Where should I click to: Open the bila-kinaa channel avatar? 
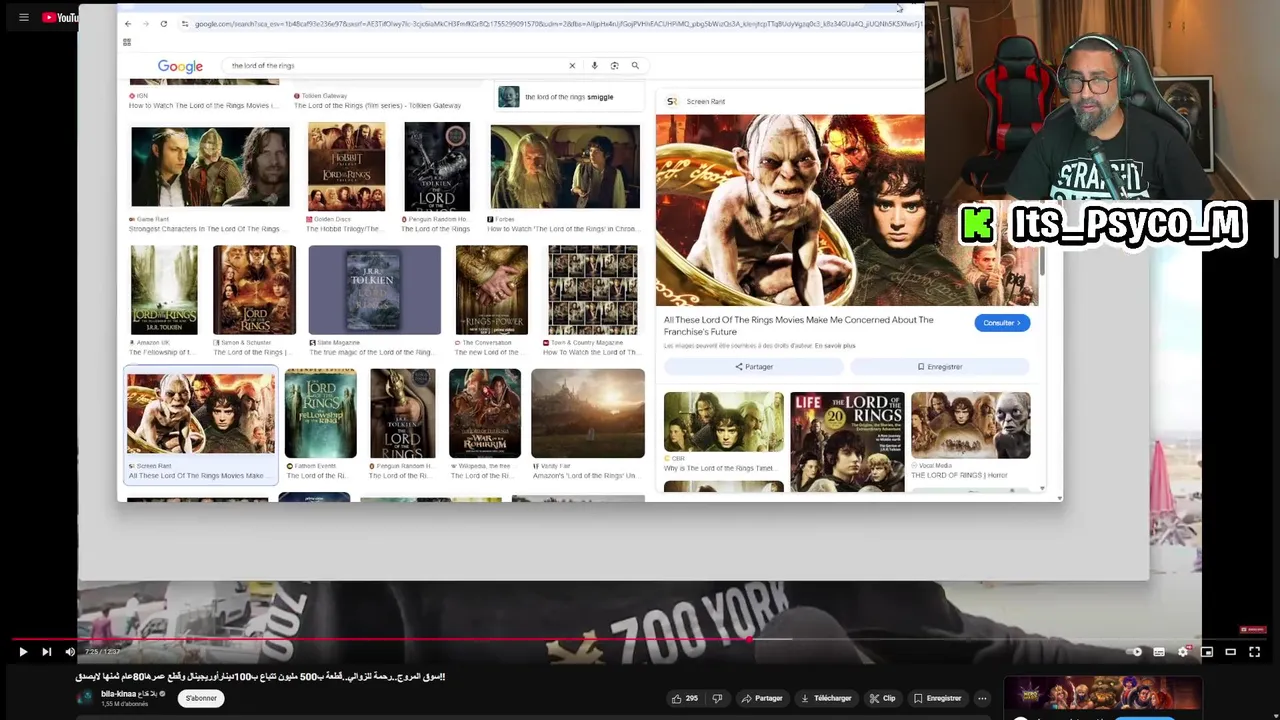[85, 698]
